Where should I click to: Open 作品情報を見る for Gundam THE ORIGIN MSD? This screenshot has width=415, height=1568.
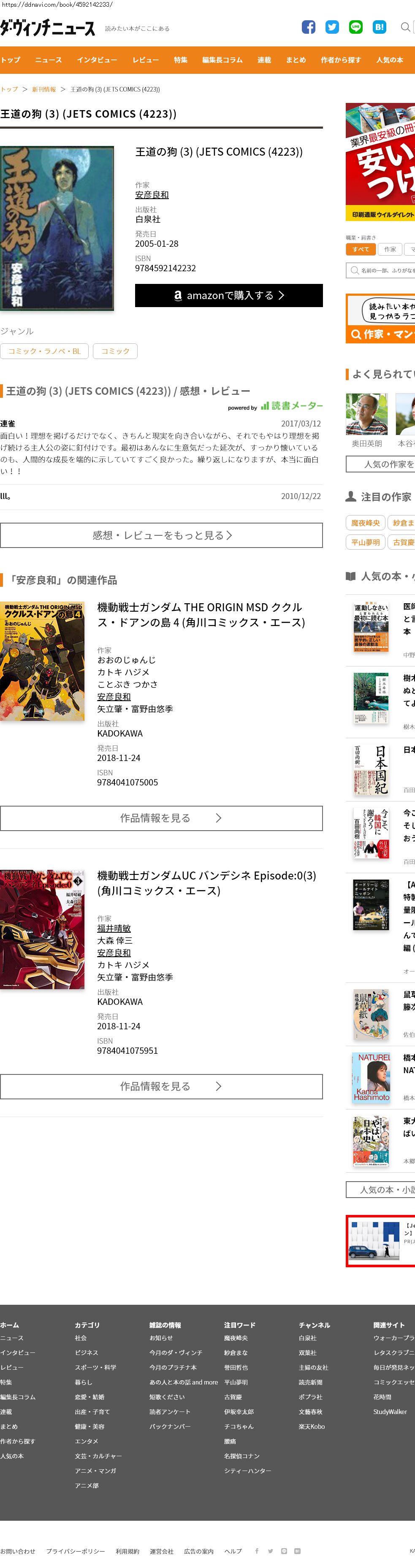click(x=162, y=818)
